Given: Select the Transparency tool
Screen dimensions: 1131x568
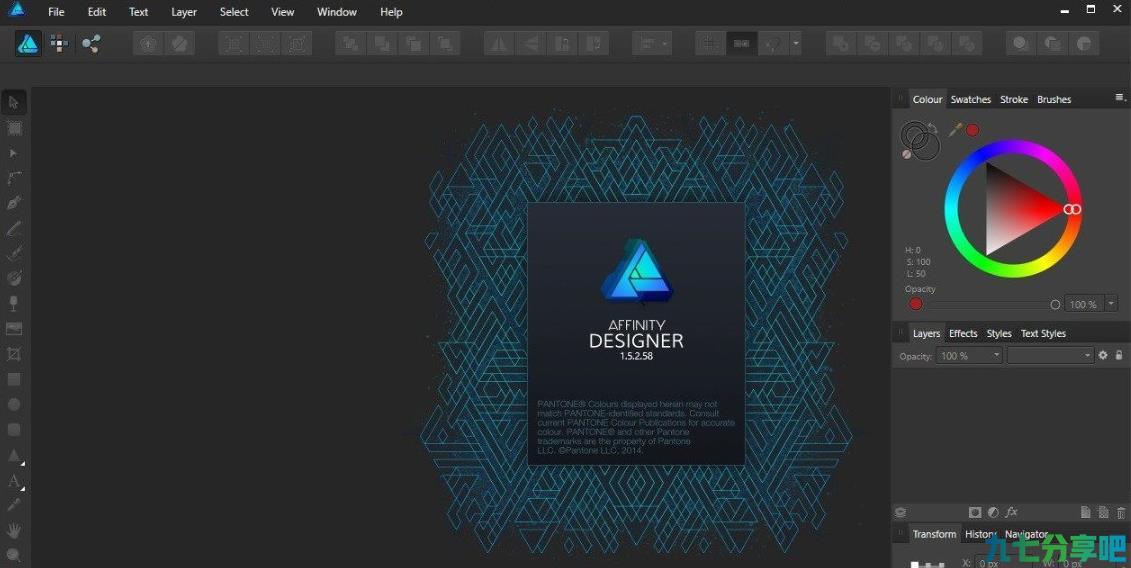Looking at the screenshot, I should point(14,303).
